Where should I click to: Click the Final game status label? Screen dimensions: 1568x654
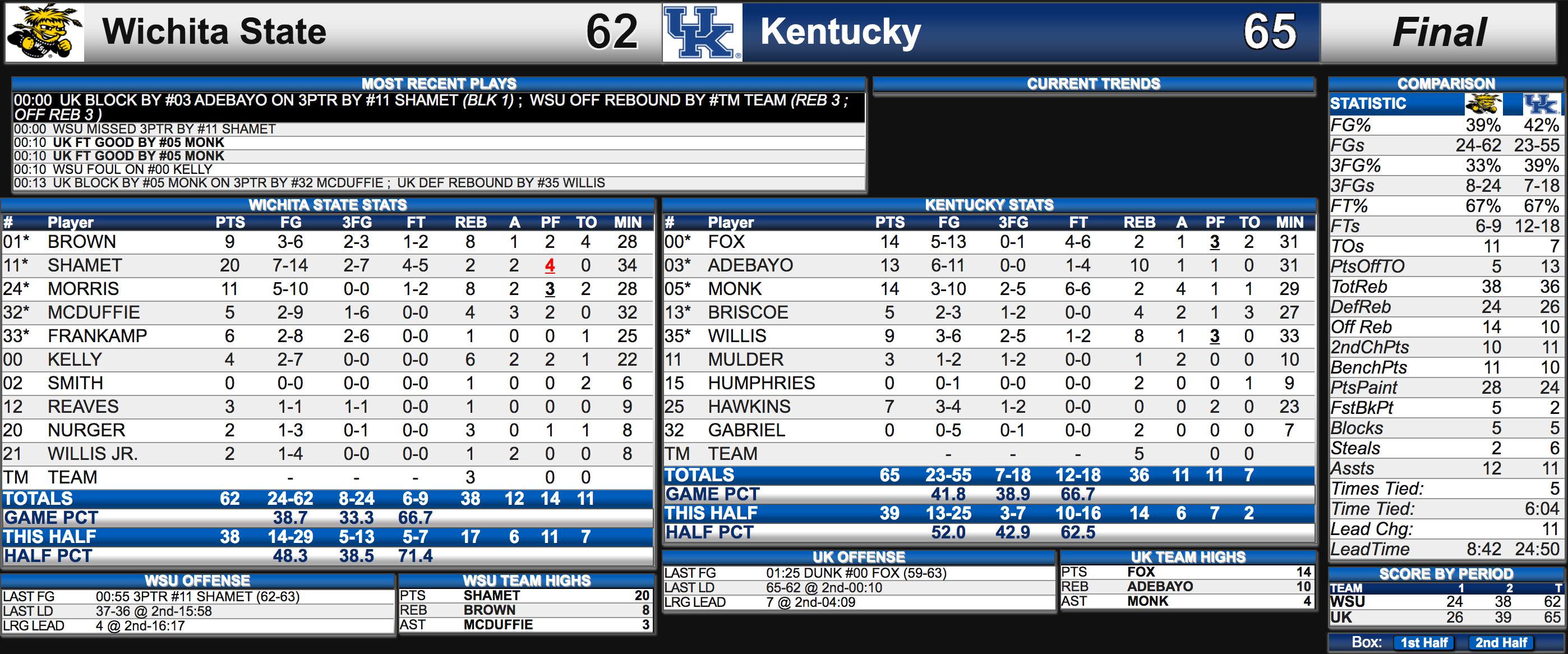click(1439, 33)
